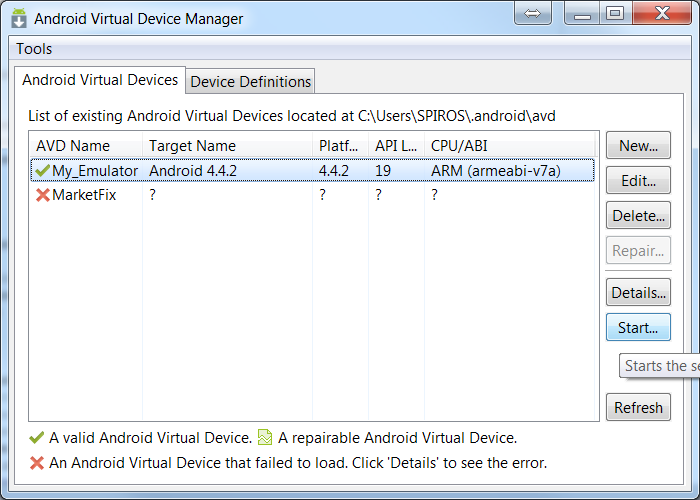Sort by the AVD Name column header
The height and width of the screenshot is (500, 700).
coord(86,146)
